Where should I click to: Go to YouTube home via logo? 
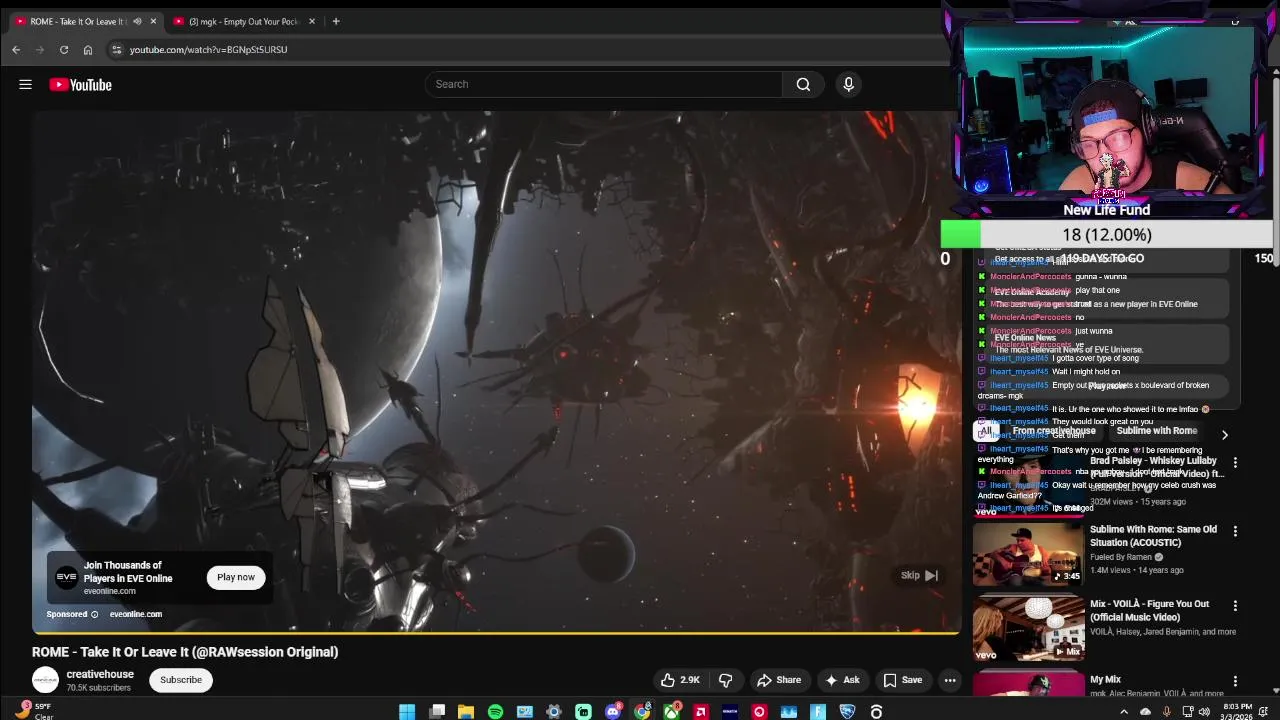pyautogui.click(x=81, y=85)
